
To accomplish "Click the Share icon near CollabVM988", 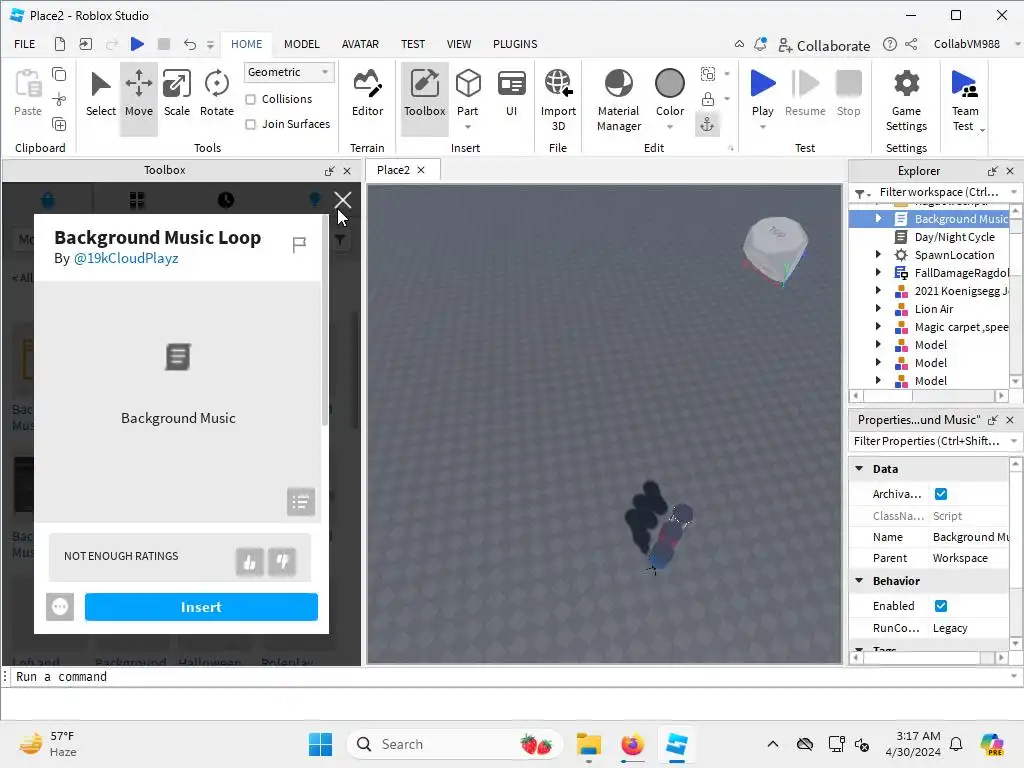I will [912, 44].
